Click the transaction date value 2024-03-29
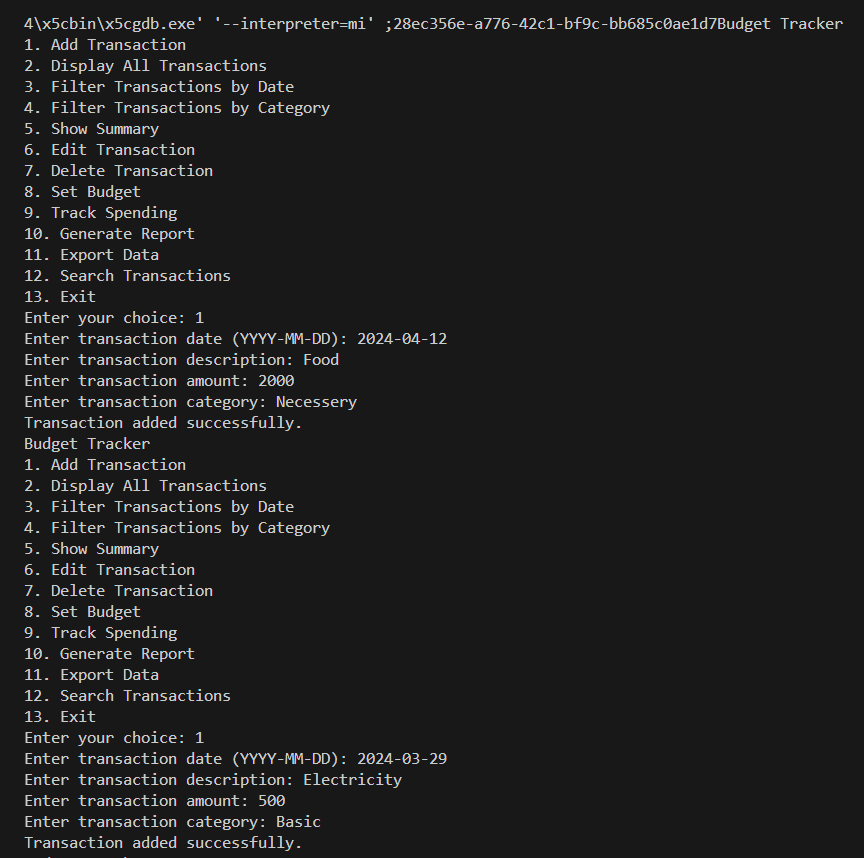 [x=402, y=759]
